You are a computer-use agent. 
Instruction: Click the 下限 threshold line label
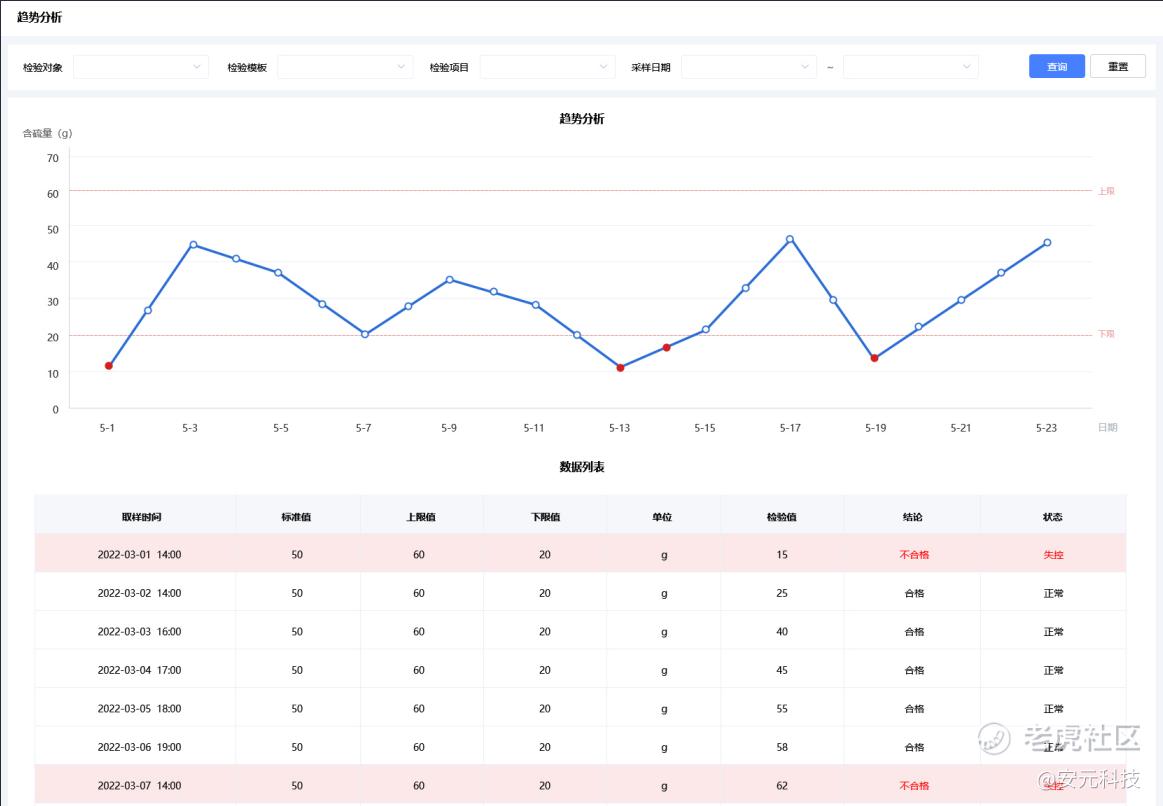pyautogui.click(x=1106, y=334)
